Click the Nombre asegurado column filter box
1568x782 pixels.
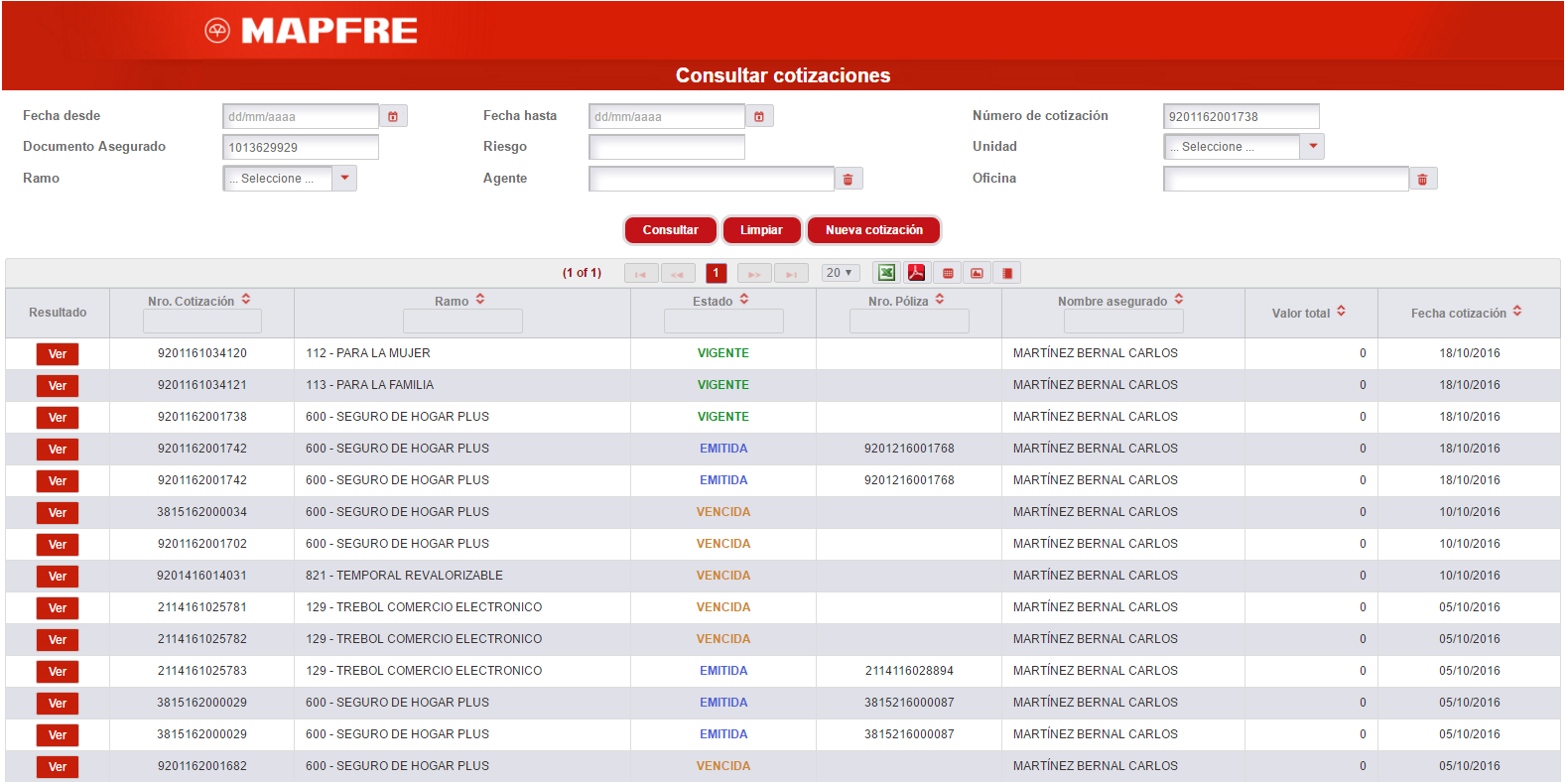(x=1123, y=321)
